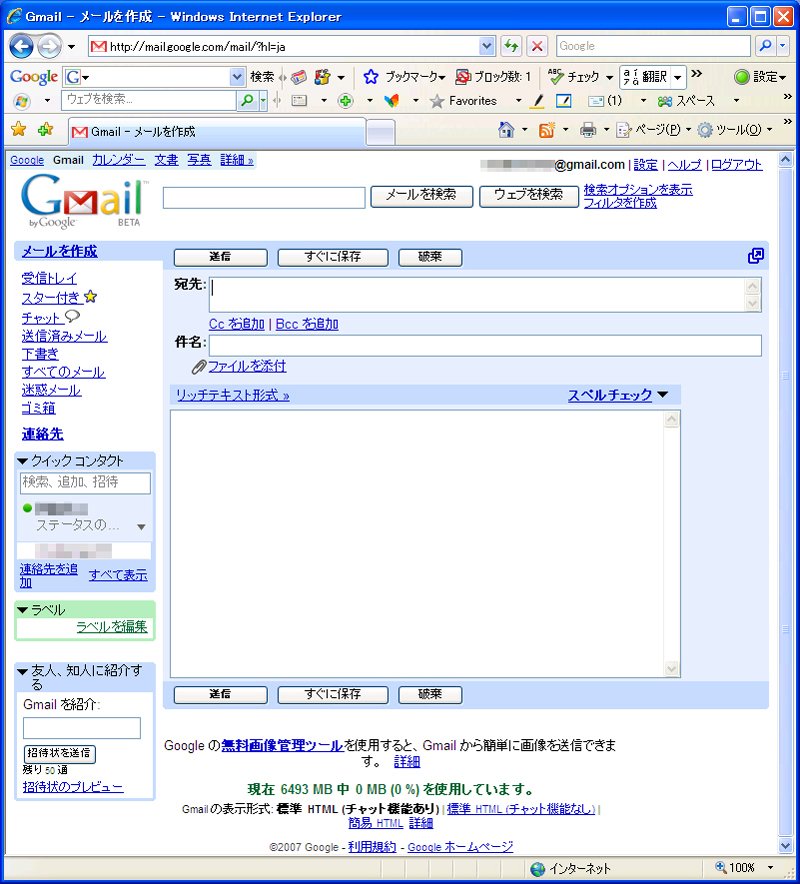800x884 pixels.
Task: Collapse the ラベル section
Action: coord(23,610)
